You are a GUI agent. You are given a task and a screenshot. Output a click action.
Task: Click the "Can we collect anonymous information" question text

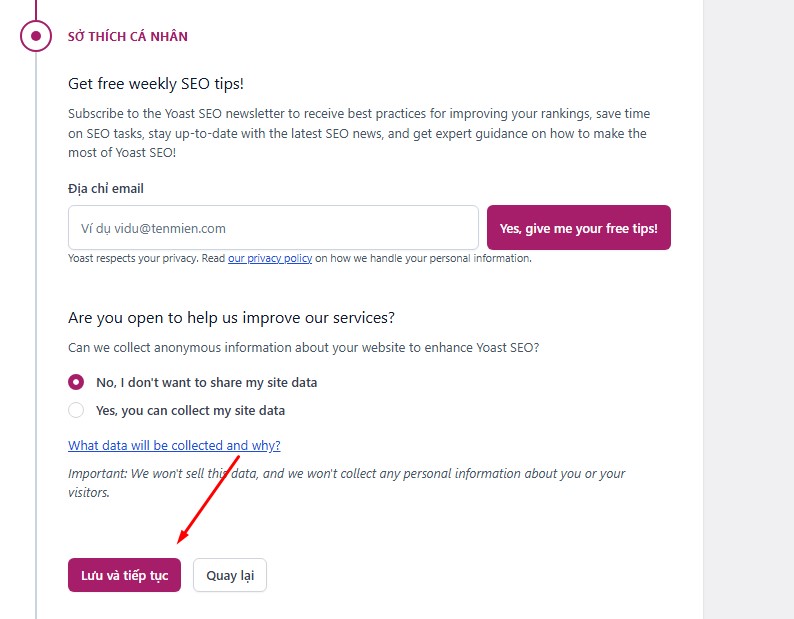pyautogui.click(x=303, y=347)
